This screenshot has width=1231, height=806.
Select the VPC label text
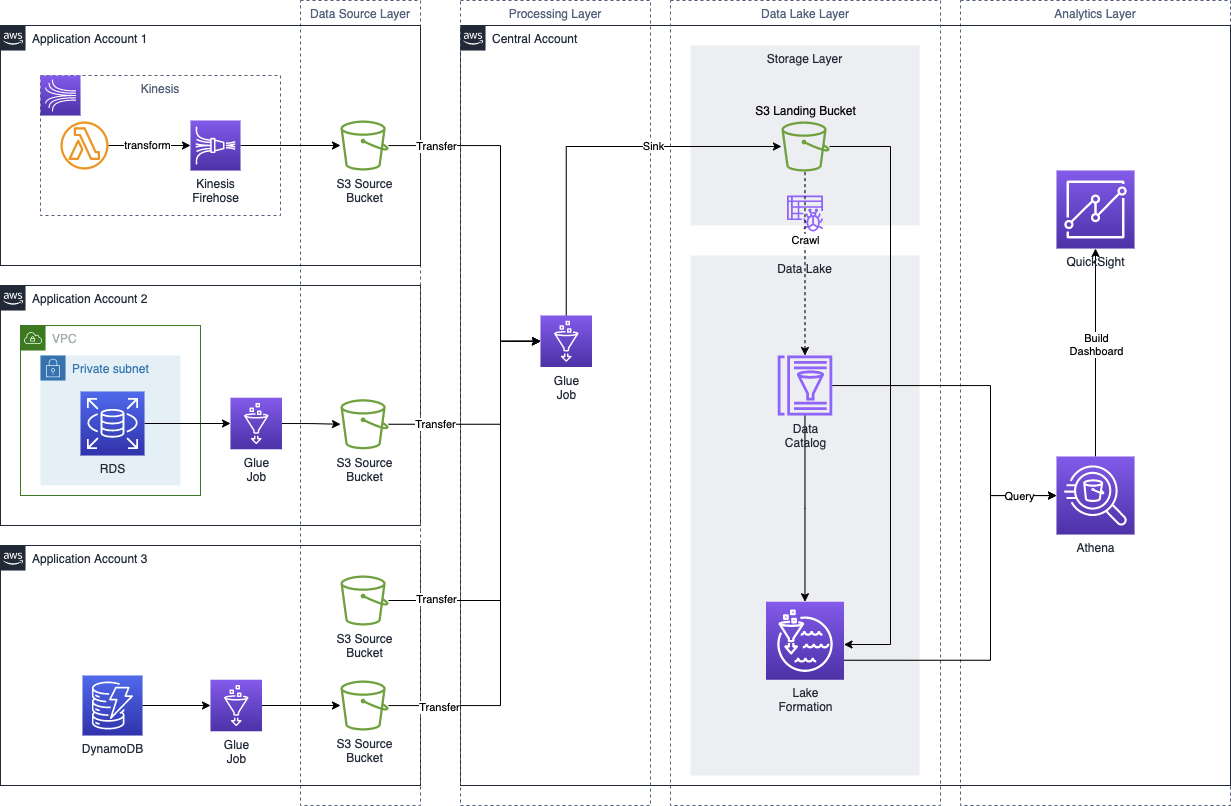coord(64,339)
